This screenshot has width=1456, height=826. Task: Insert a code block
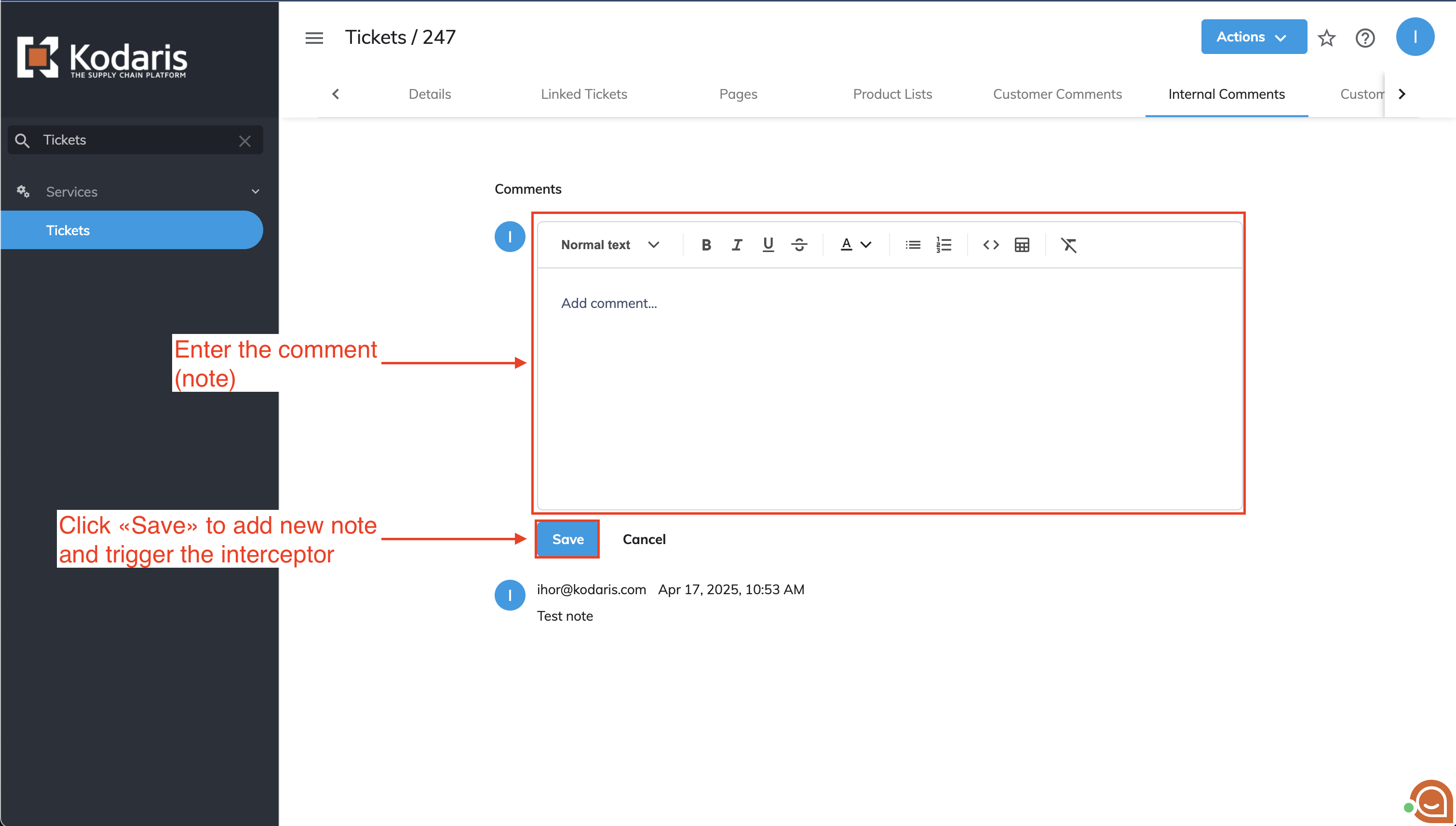[991, 245]
